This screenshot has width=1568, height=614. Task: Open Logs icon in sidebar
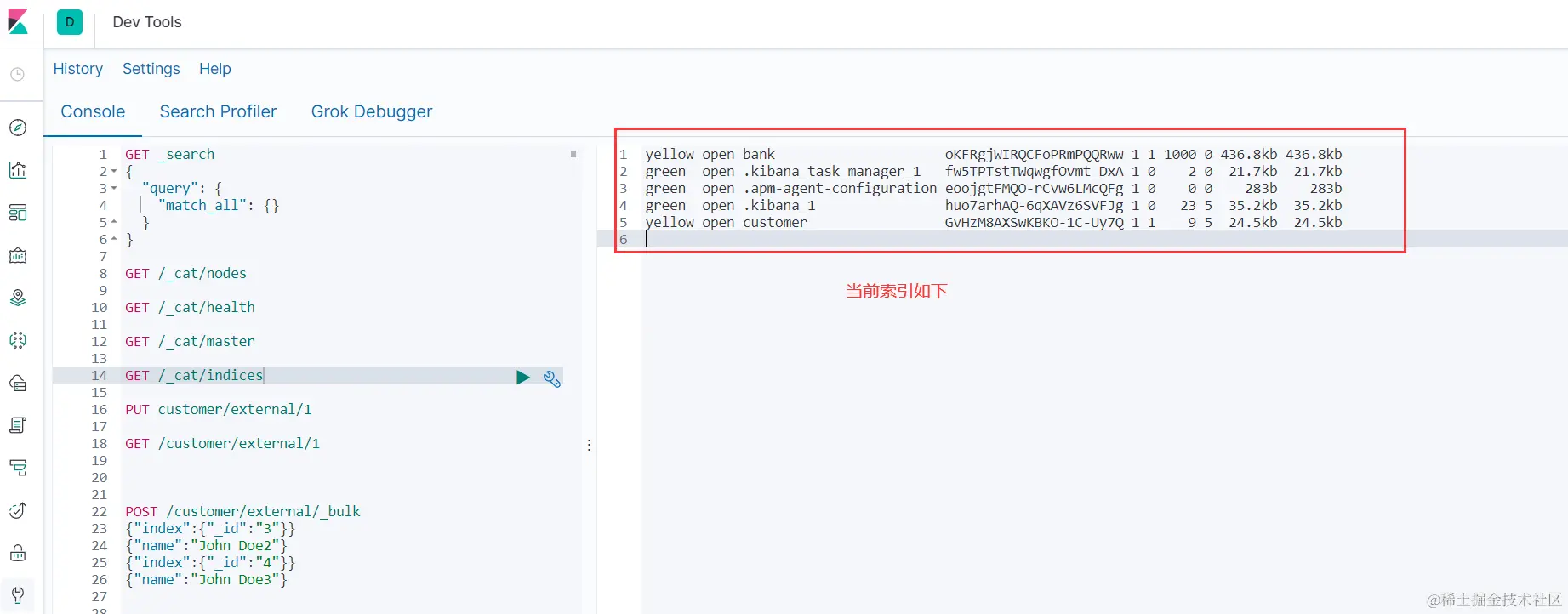18,425
